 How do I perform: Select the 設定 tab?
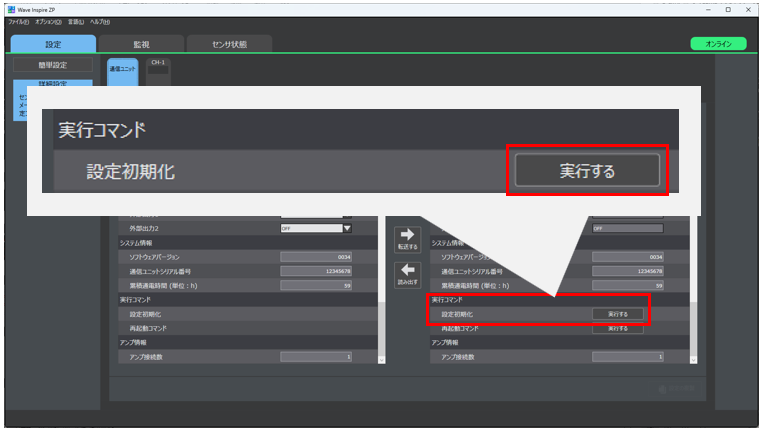[x=53, y=44]
